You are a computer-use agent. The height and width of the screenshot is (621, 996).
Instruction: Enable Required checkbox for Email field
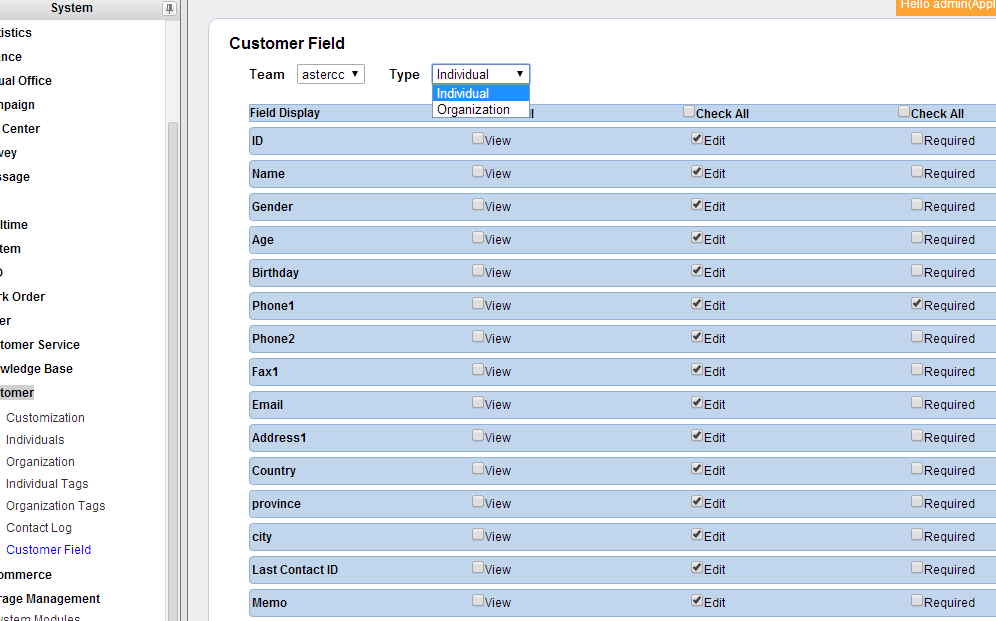tap(917, 403)
